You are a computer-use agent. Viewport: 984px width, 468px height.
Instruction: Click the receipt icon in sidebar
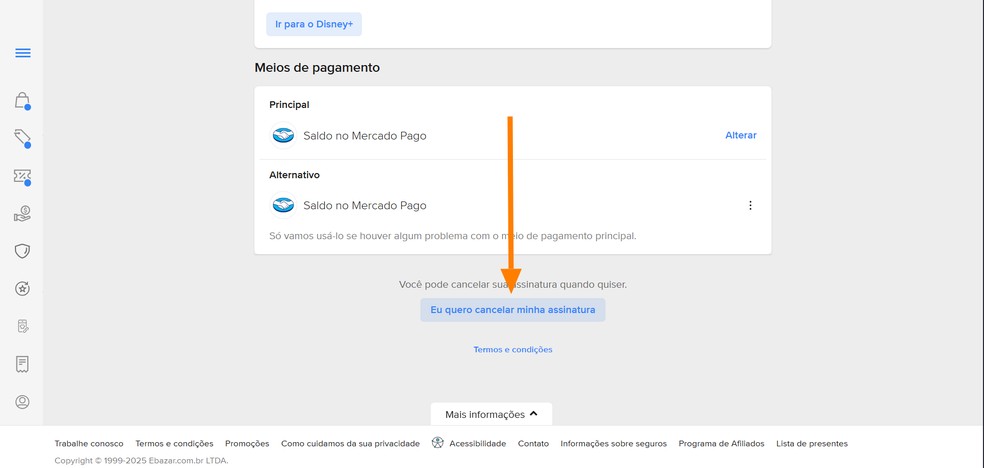tap(22, 364)
